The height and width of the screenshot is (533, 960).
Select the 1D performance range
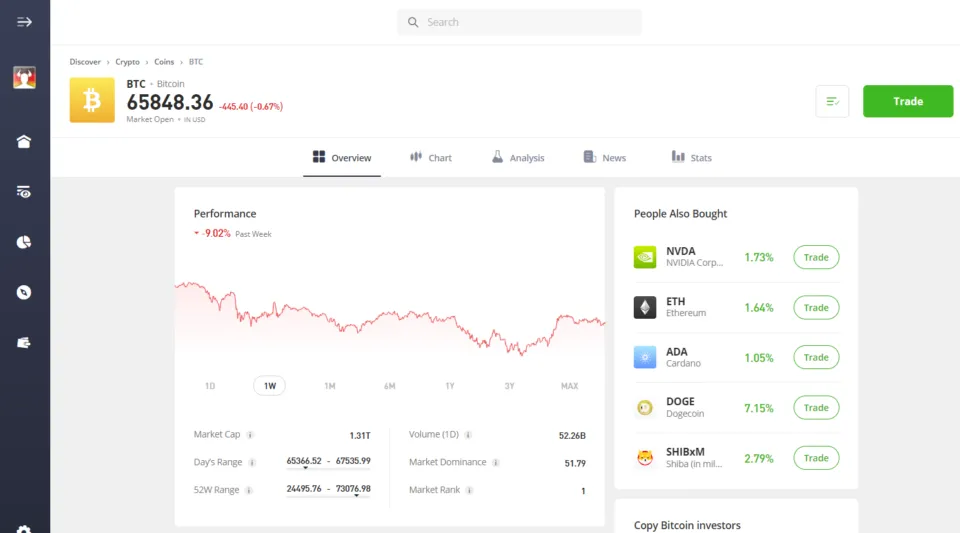[210, 386]
